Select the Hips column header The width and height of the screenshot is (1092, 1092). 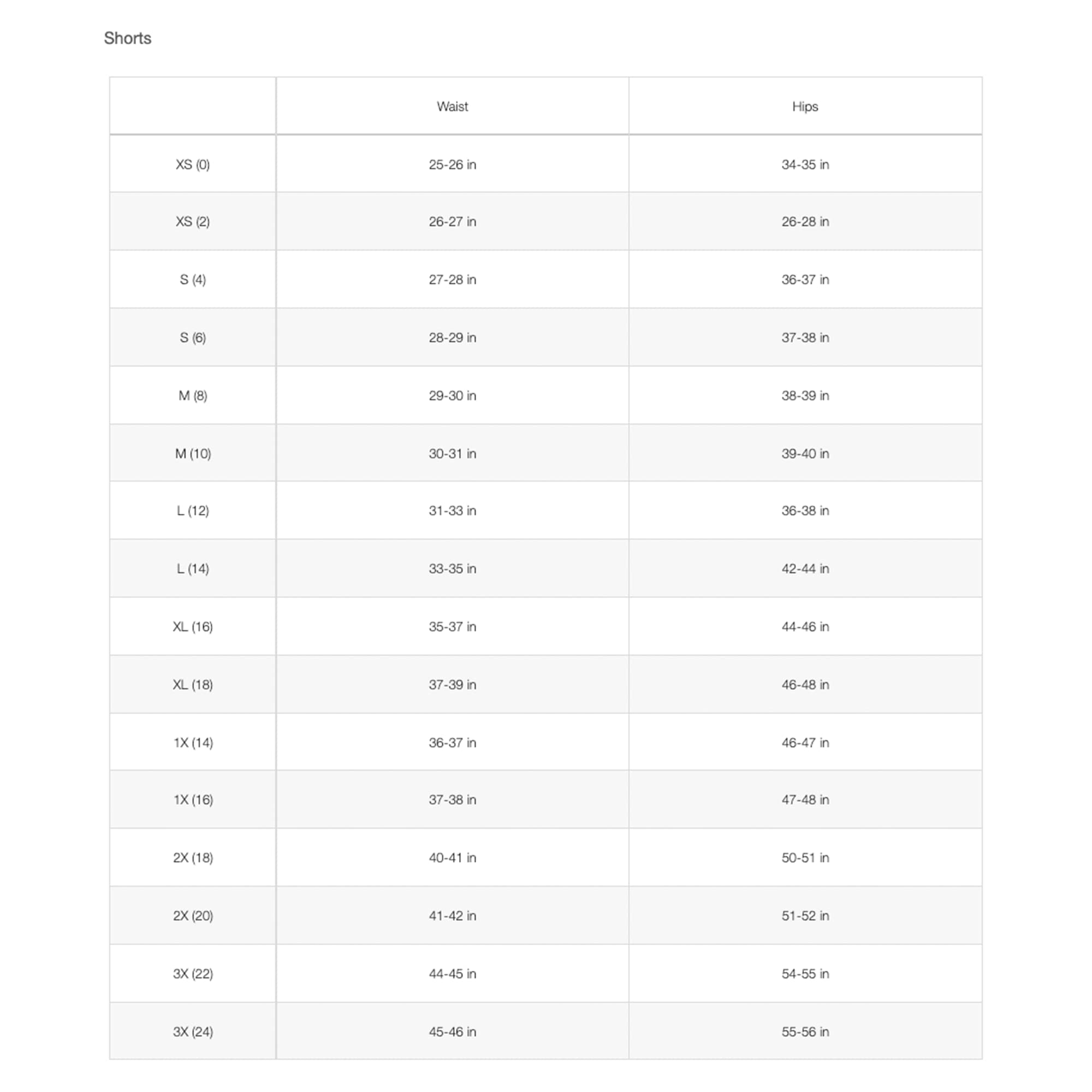(805, 106)
